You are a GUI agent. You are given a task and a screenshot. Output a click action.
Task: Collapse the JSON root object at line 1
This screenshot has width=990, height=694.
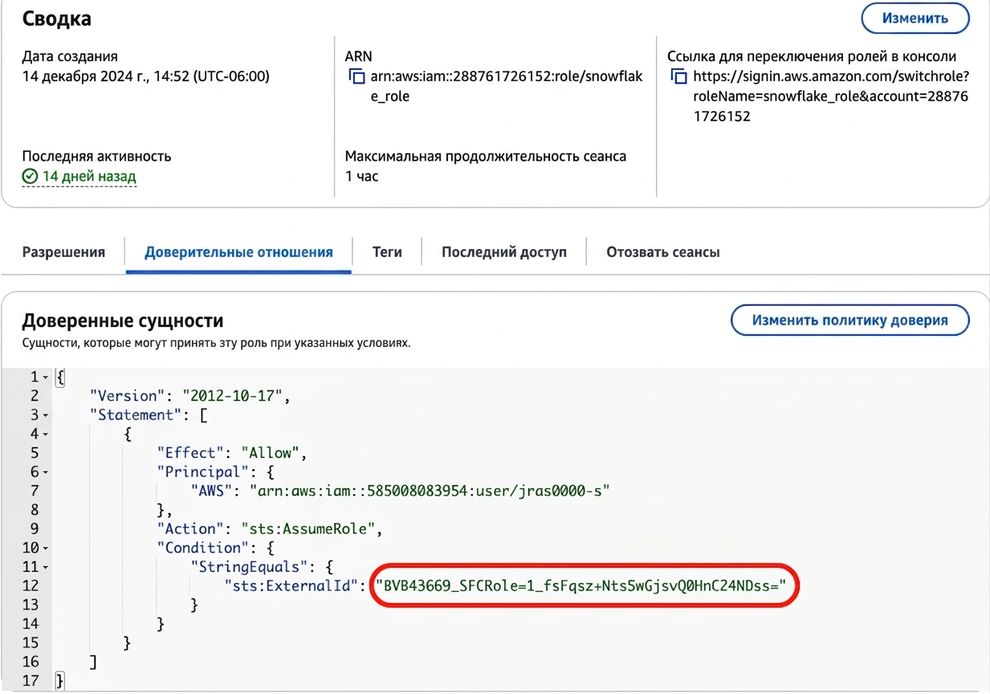tap(45, 378)
